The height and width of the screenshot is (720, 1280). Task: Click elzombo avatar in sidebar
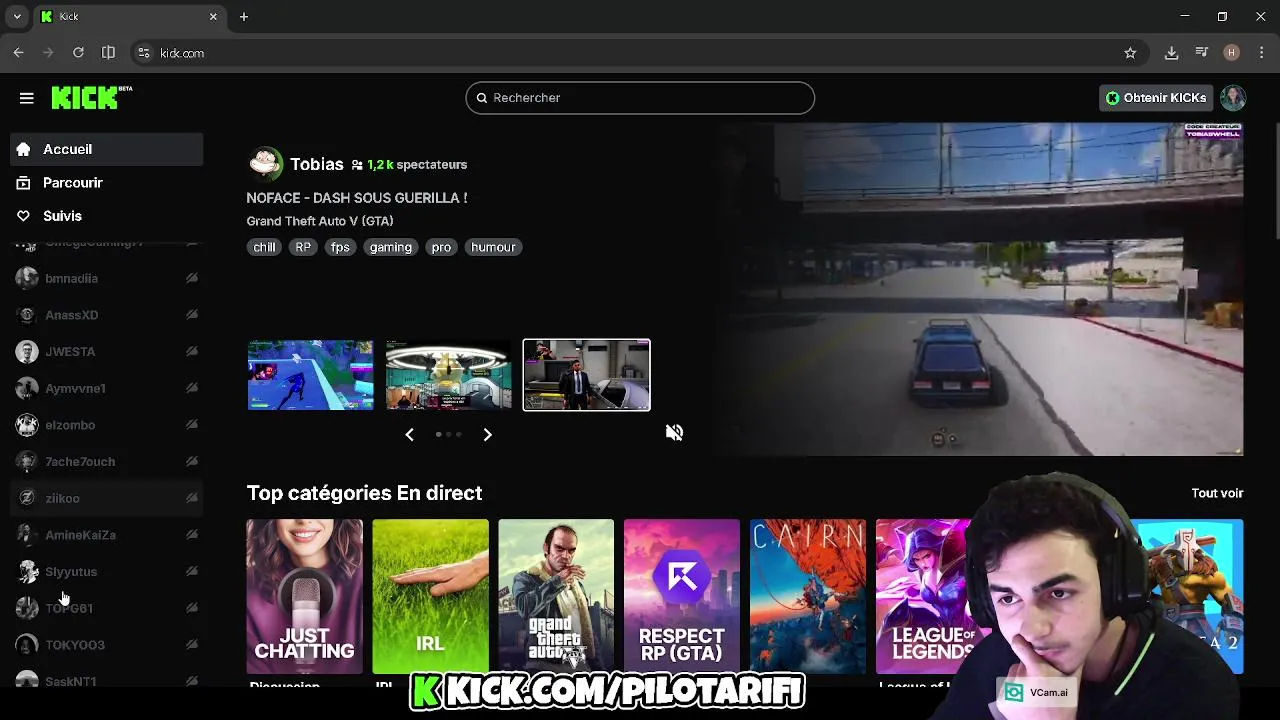tap(27, 425)
